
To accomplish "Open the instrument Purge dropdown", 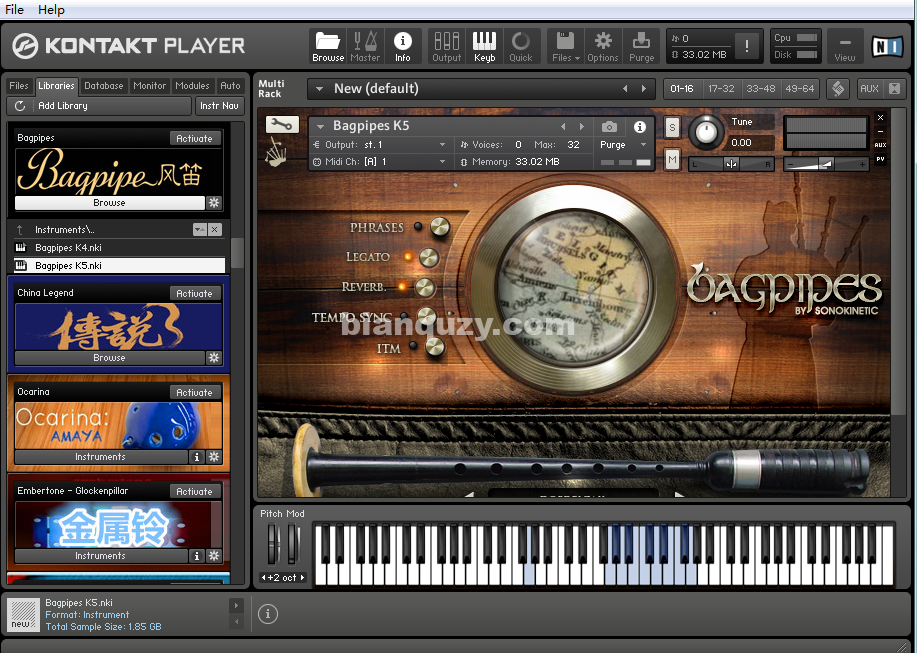I will [x=643, y=145].
